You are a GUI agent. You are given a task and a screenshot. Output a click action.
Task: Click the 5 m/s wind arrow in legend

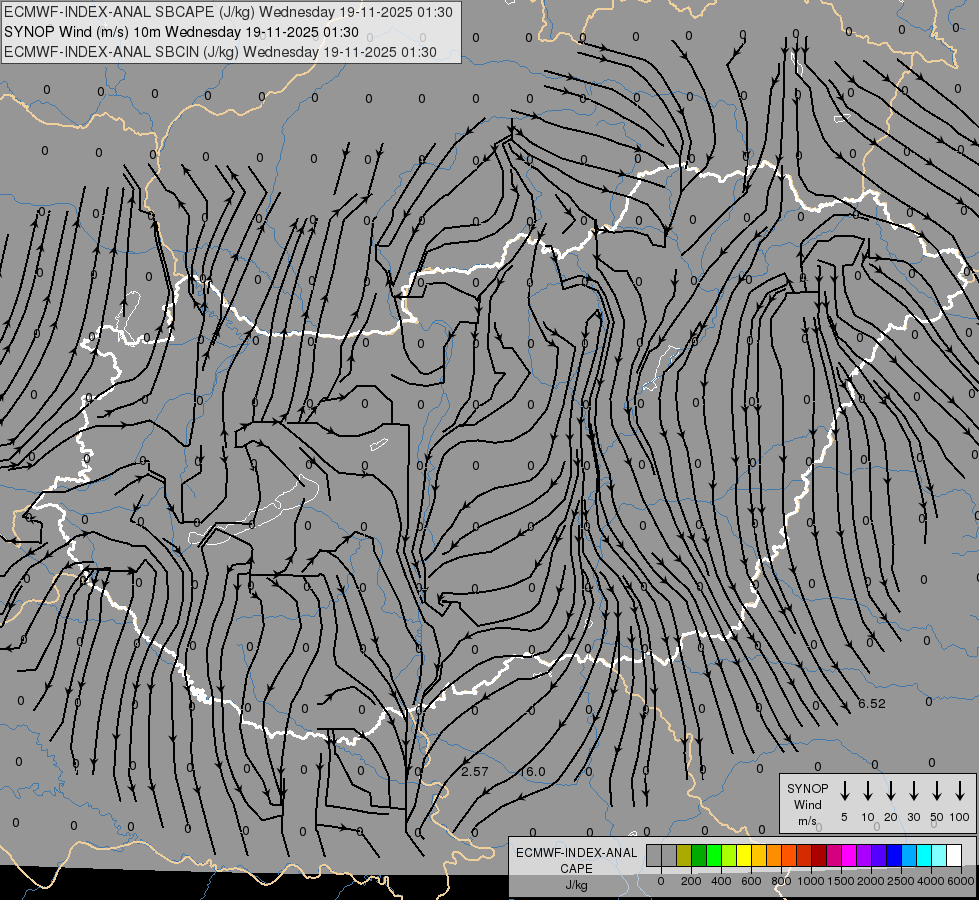point(844,791)
